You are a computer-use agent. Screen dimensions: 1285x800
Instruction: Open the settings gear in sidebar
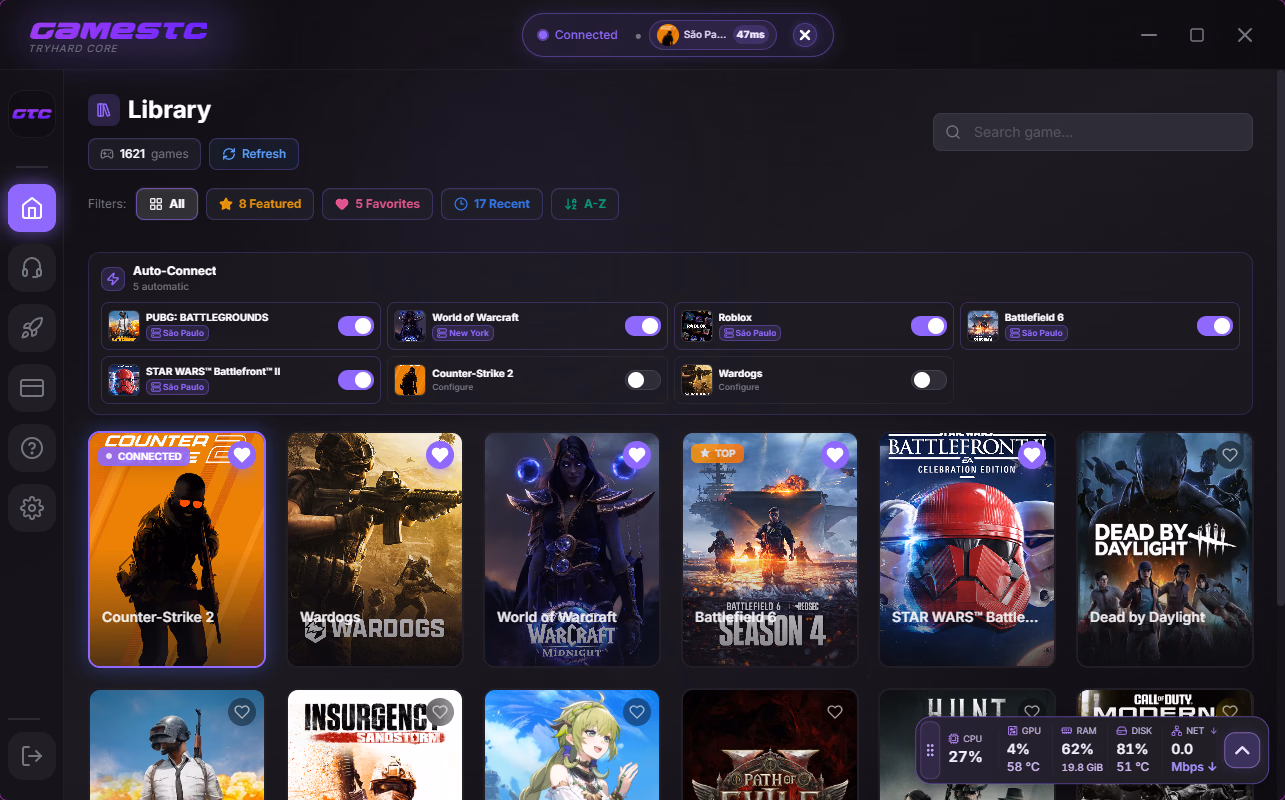coord(32,508)
